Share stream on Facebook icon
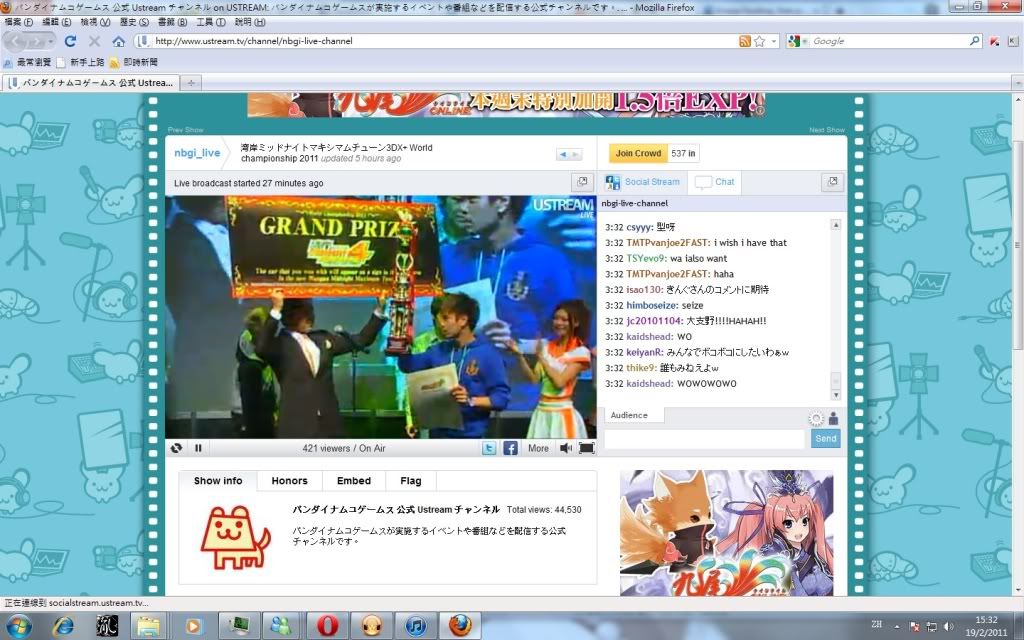The height and width of the screenshot is (640, 1024). click(511, 448)
